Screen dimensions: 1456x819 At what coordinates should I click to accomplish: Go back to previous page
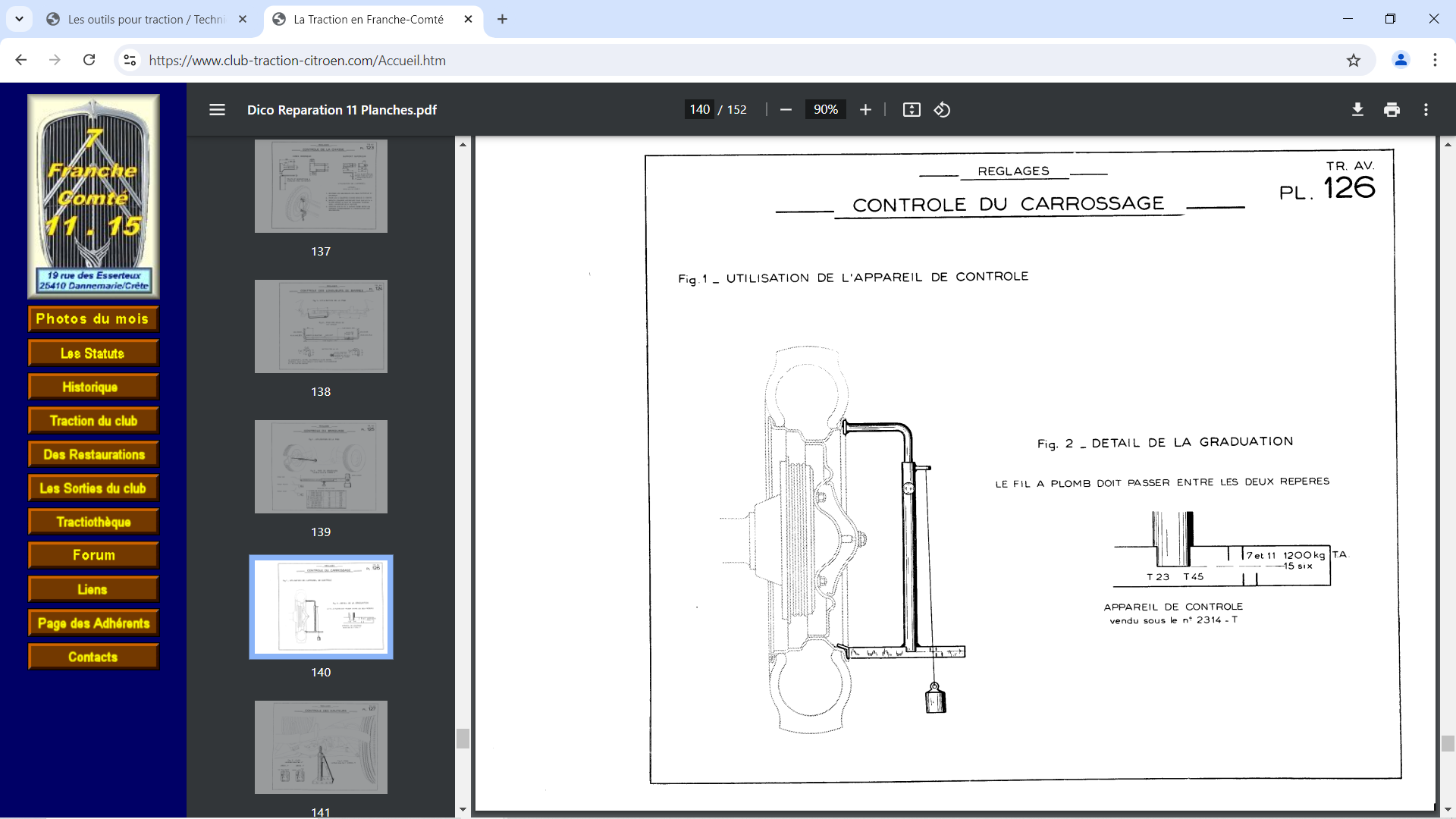pyautogui.click(x=21, y=60)
